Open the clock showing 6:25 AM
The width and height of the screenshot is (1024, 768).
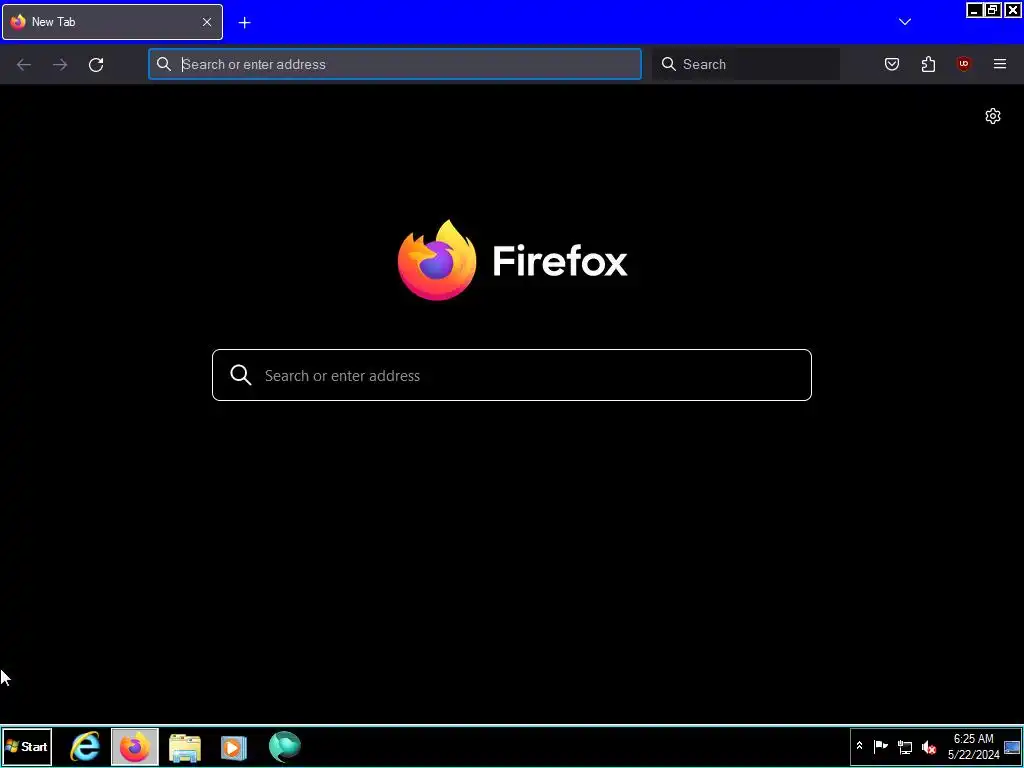pyautogui.click(x=973, y=746)
